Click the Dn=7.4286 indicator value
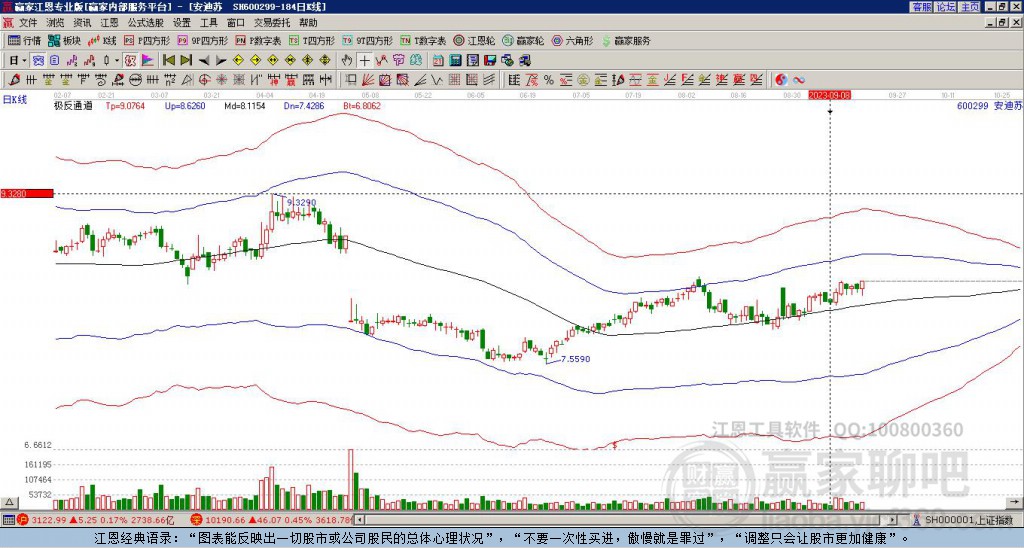This screenshot has height=548, width=1024. [x=304, y=106]
